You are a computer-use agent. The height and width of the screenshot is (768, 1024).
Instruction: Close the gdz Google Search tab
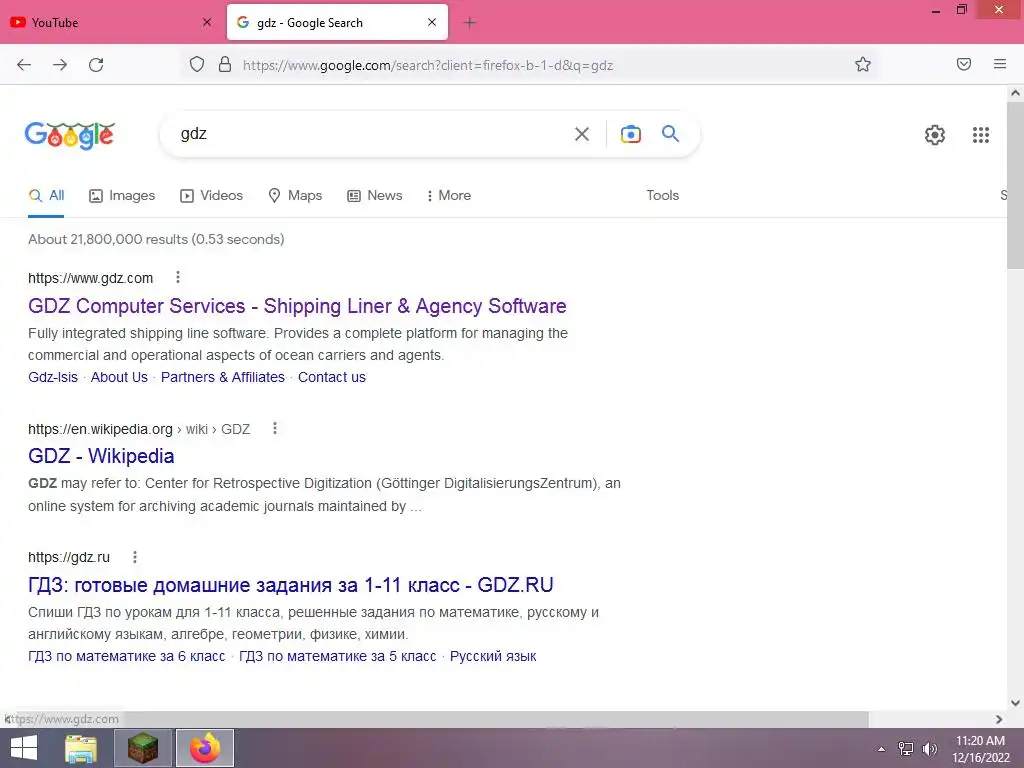coord(432,22)
